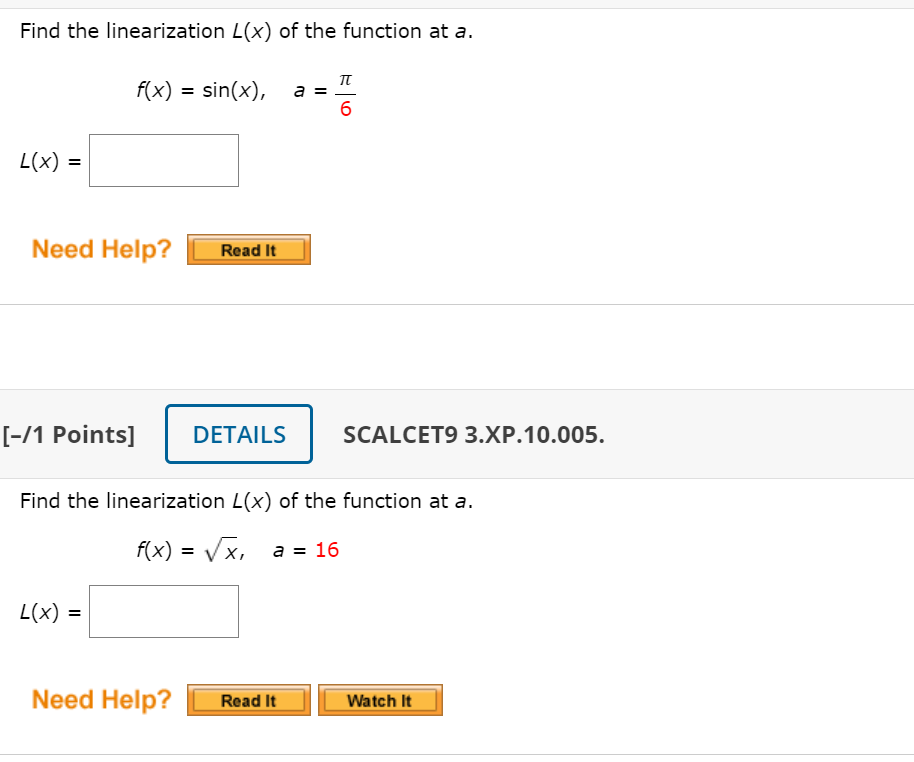The image size is (914, 762).
Task: Open the DETAILS panel for problem 3.XP.10.005
Action: (238, 434)
